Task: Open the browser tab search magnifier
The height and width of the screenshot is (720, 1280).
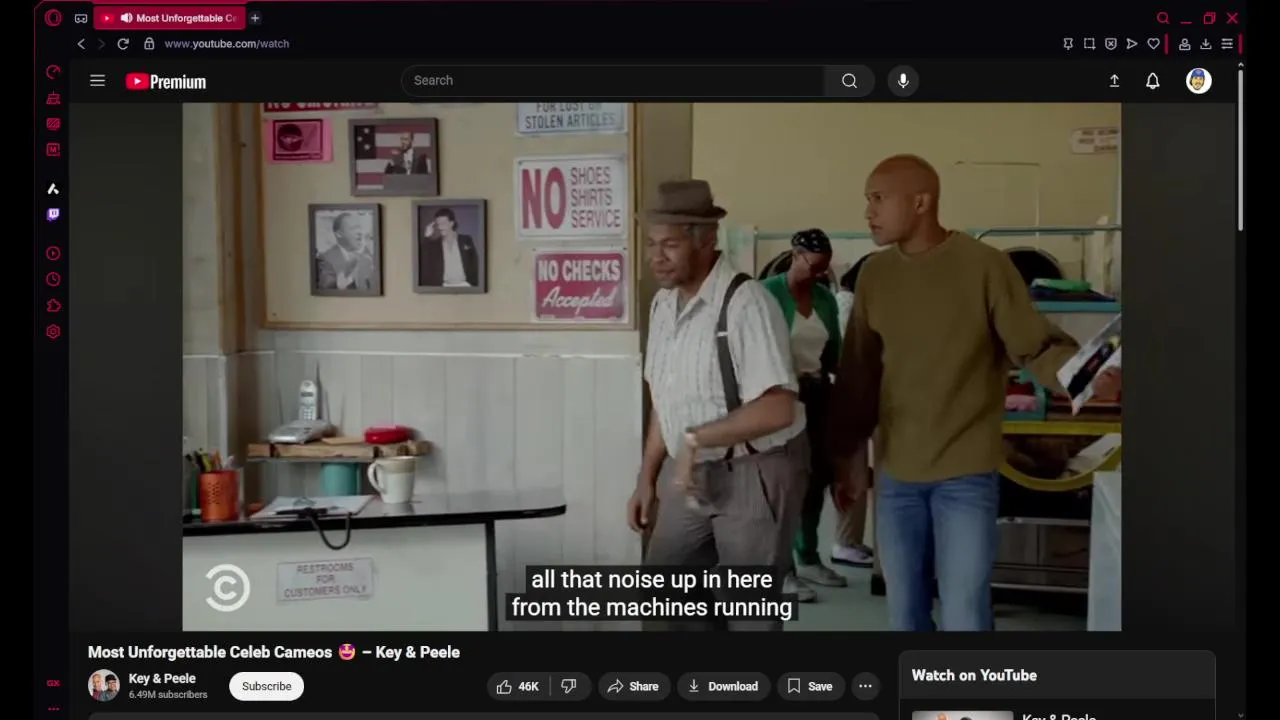Action: 1163,18
